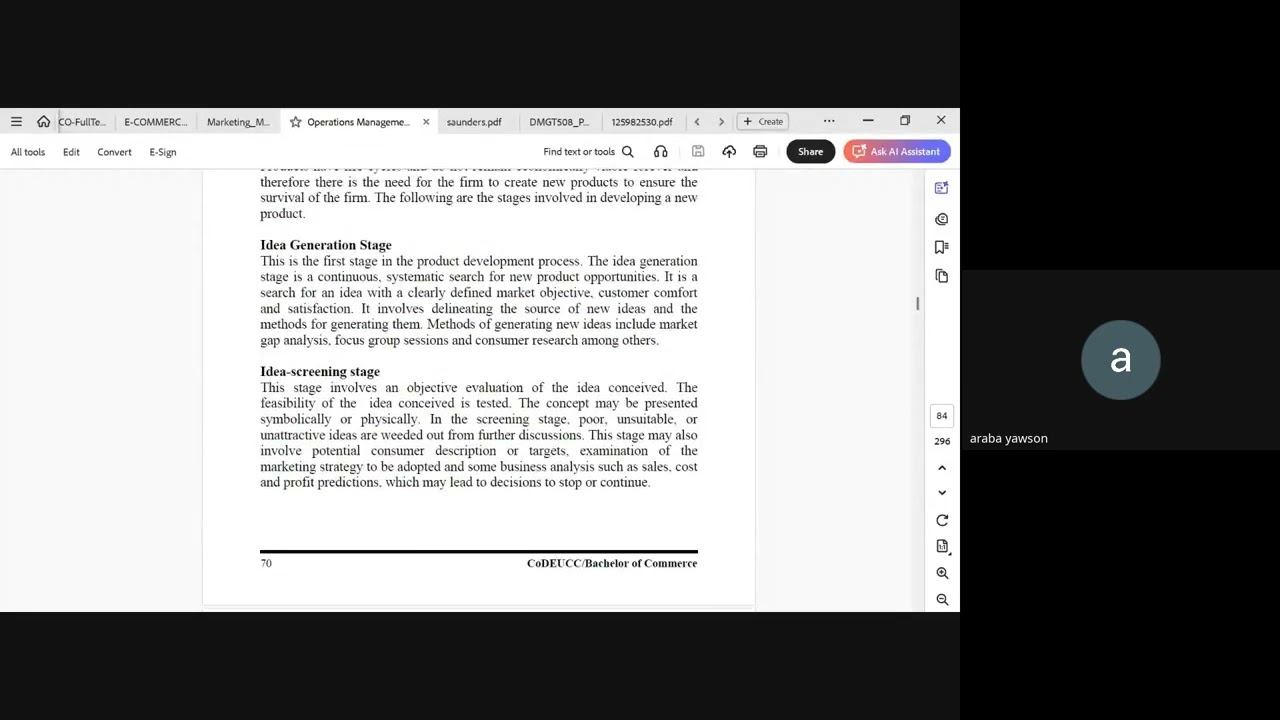Click the vertical scrollbar thumb

917,304
